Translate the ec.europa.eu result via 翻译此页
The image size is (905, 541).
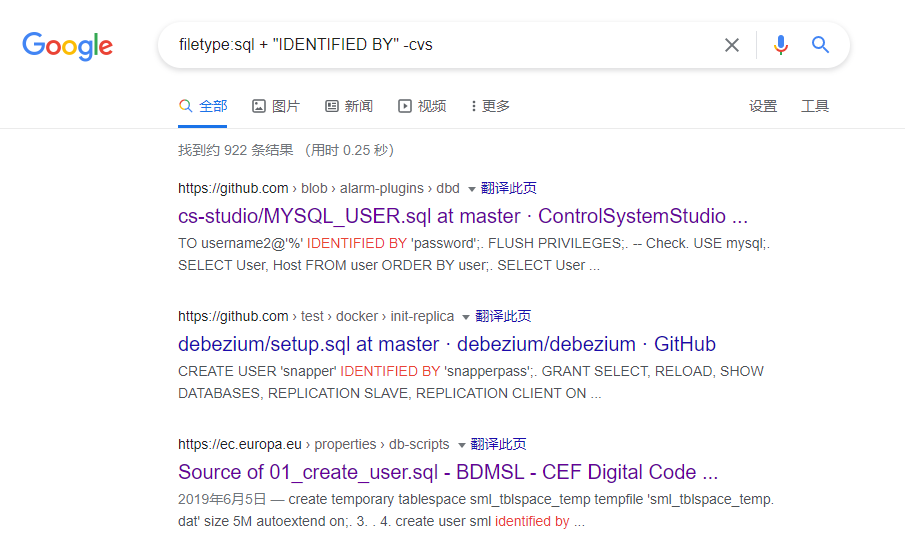click(498, 445)
